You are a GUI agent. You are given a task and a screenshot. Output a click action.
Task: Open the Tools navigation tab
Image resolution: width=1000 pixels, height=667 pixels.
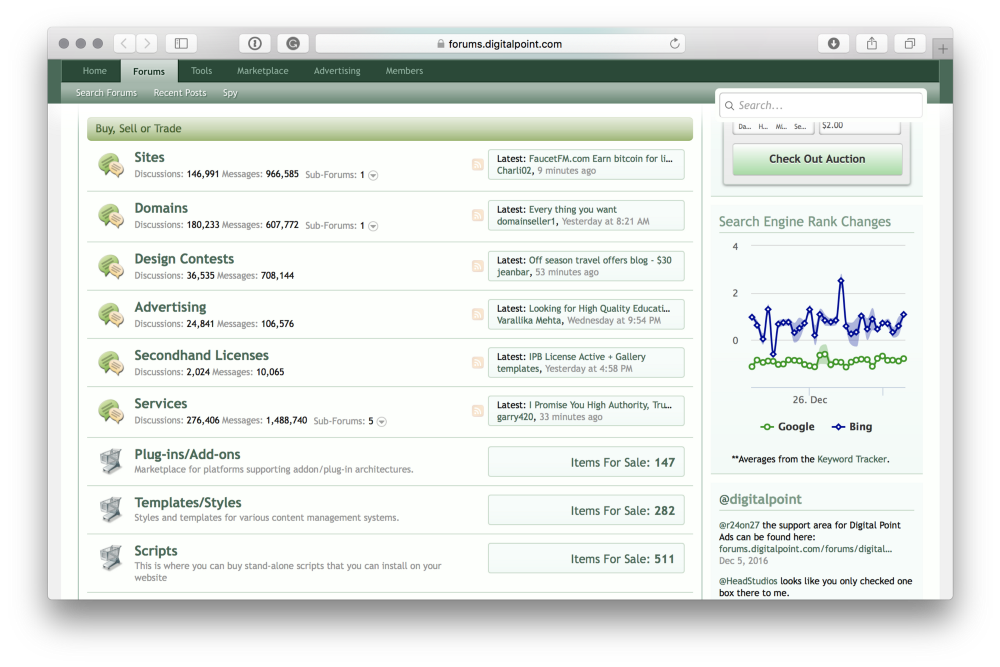[x=202, y=71]
